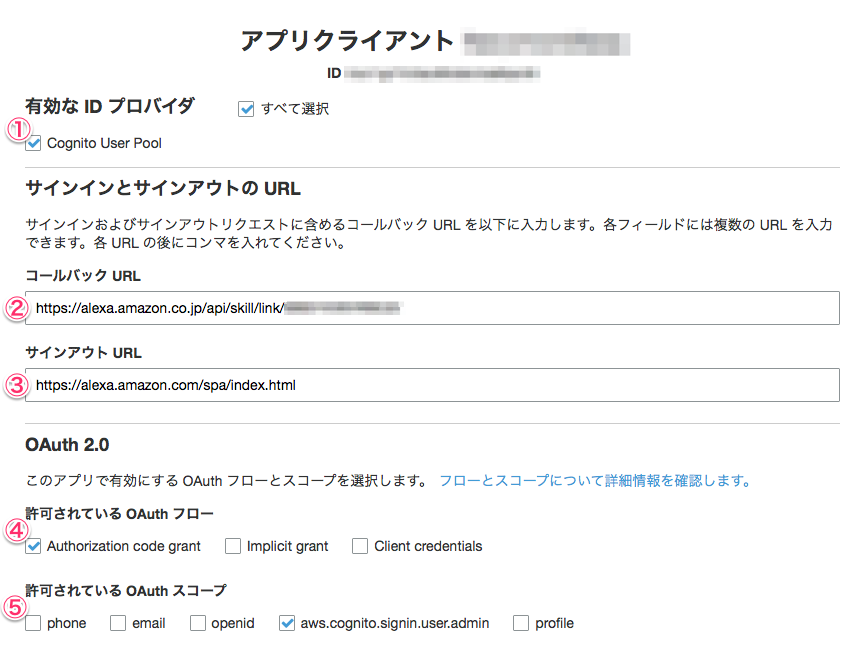This screenshot has width=863, height=663.
Task: Enable the profile scope checkbox
Action: pyautogui.click(x=521, y=623)
